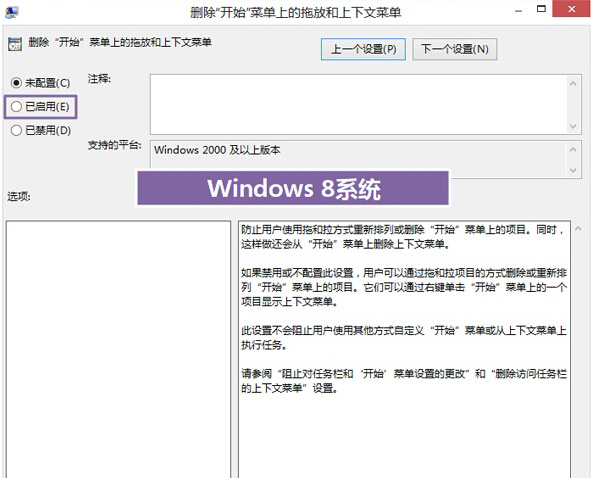Click the 下一个设置(N) button
The image size is (591, 478).
click(454, 49)
